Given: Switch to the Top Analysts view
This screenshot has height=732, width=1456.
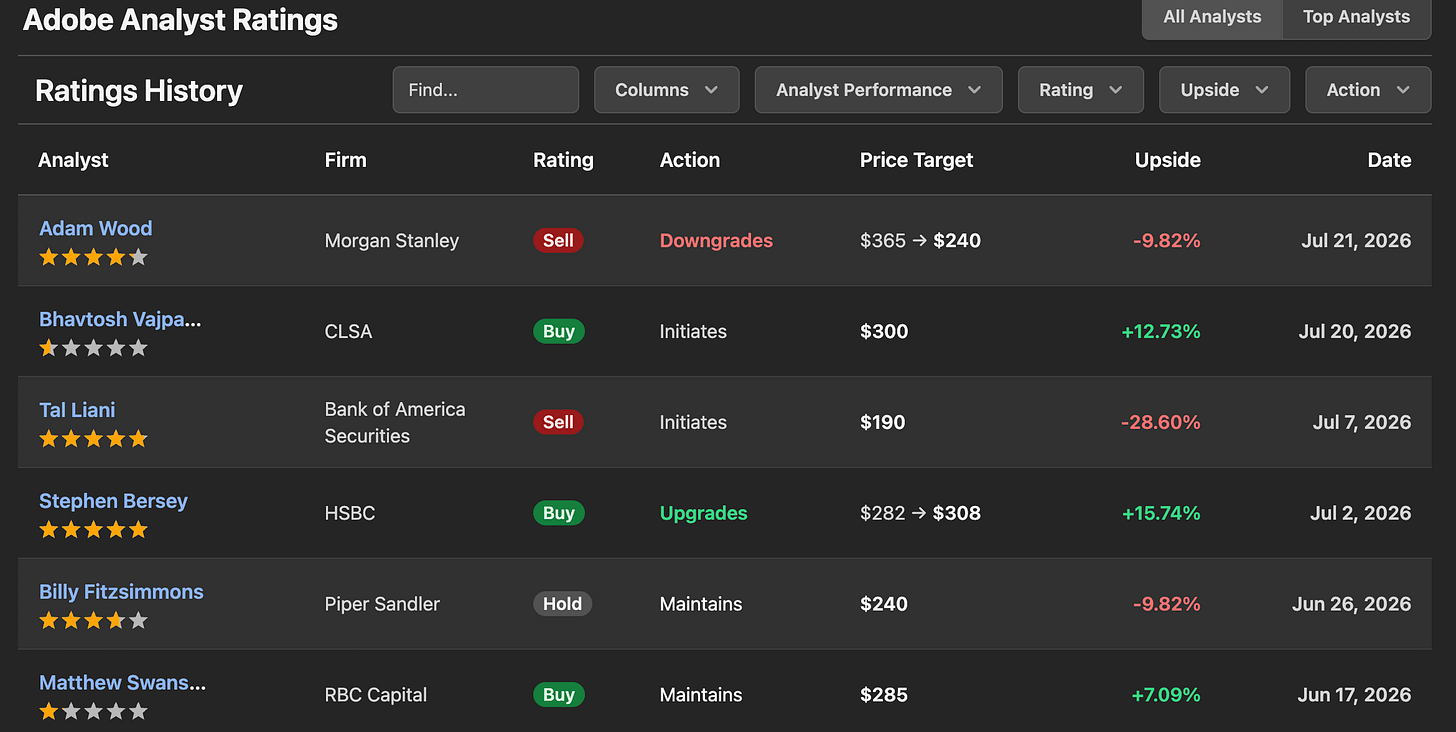Looking at the screenshot, I should click(1356, 17).
